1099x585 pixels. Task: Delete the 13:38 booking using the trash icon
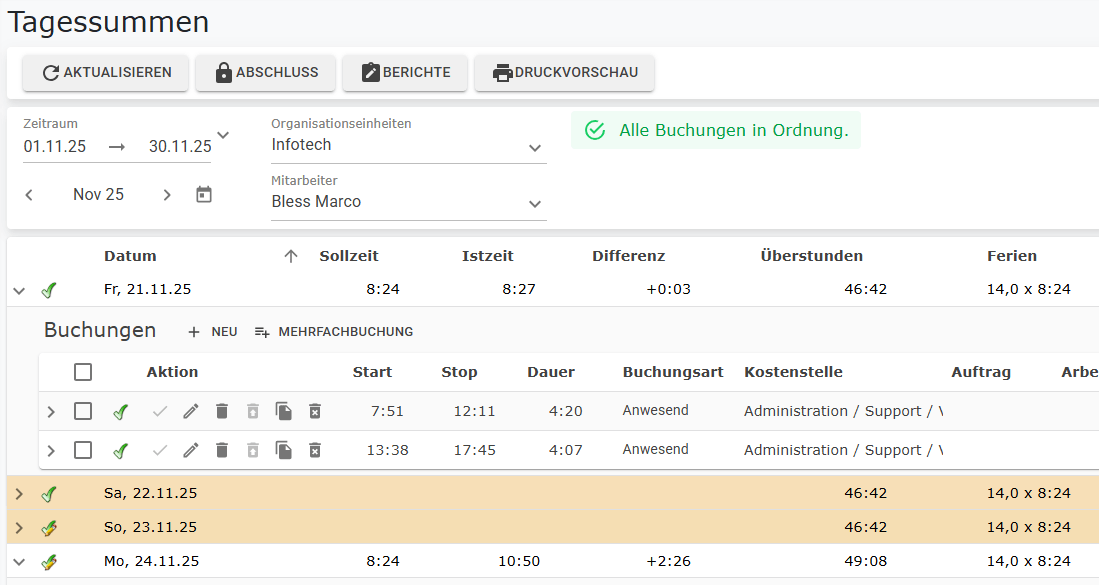click(x=221, y=450)
